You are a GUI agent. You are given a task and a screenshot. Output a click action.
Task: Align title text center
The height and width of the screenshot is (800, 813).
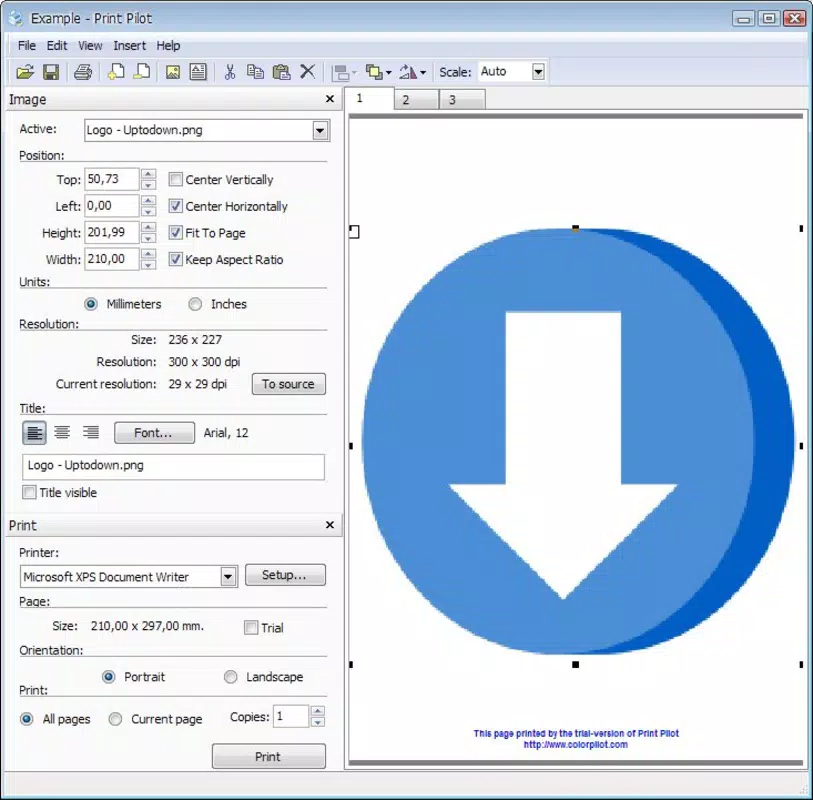click(62, 432)
